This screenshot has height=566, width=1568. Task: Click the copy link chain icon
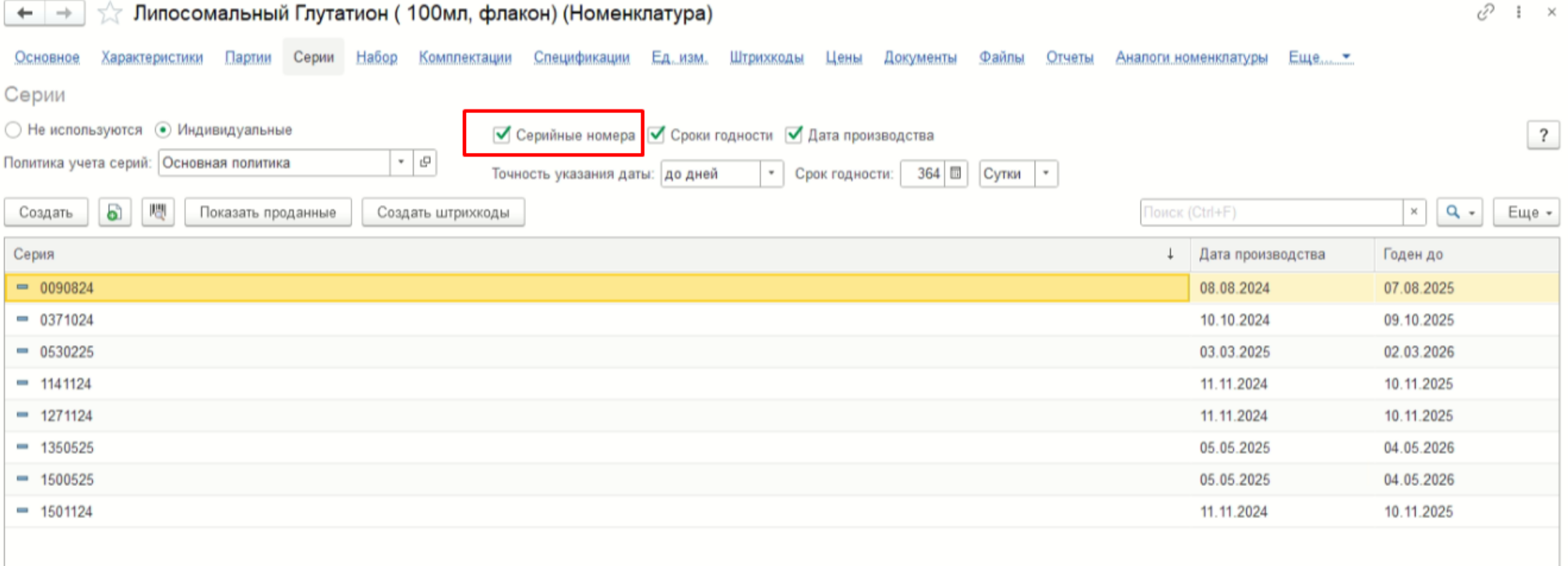tap(1485, 13)
